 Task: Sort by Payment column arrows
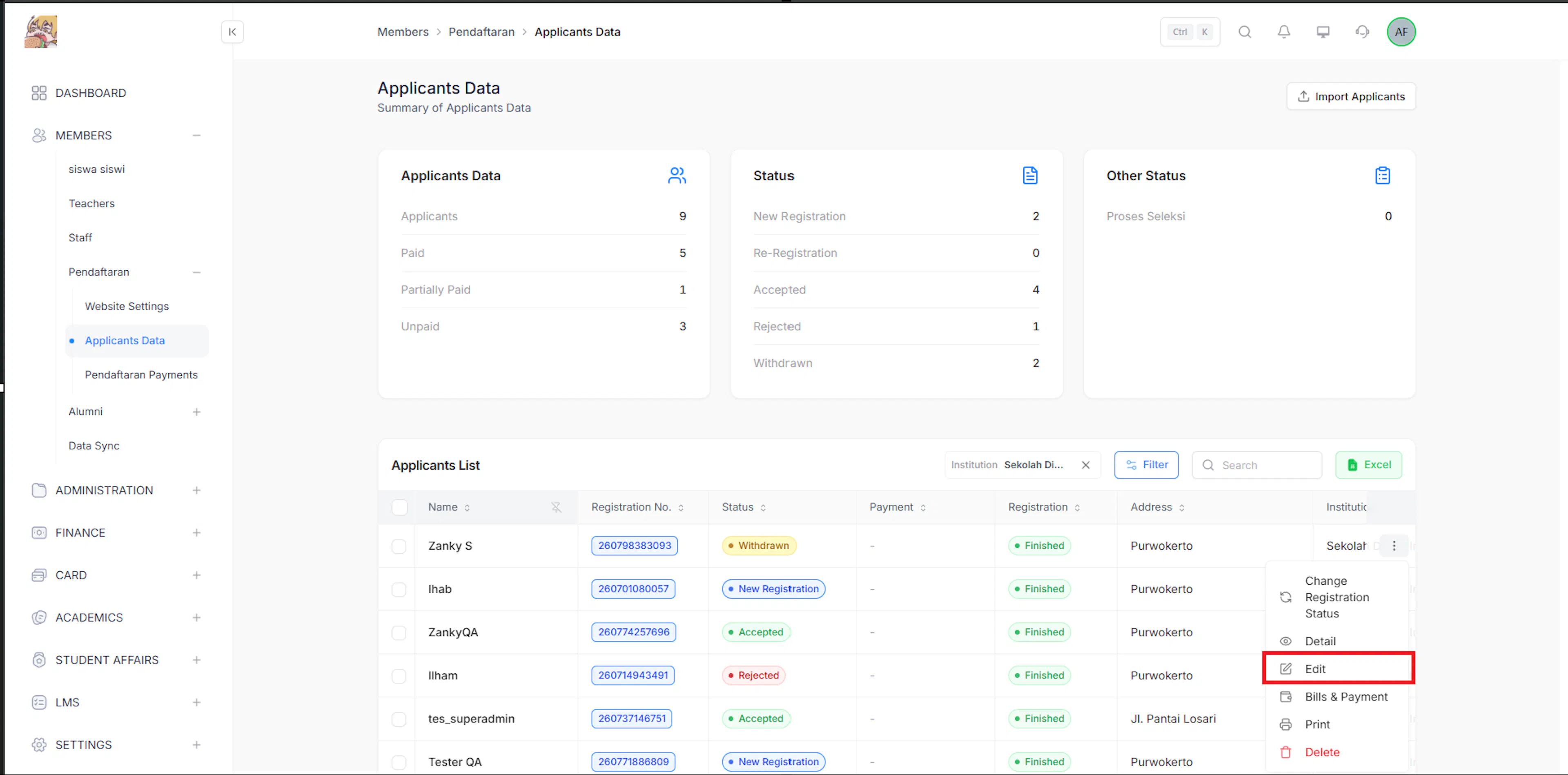[x=923, y=508]
